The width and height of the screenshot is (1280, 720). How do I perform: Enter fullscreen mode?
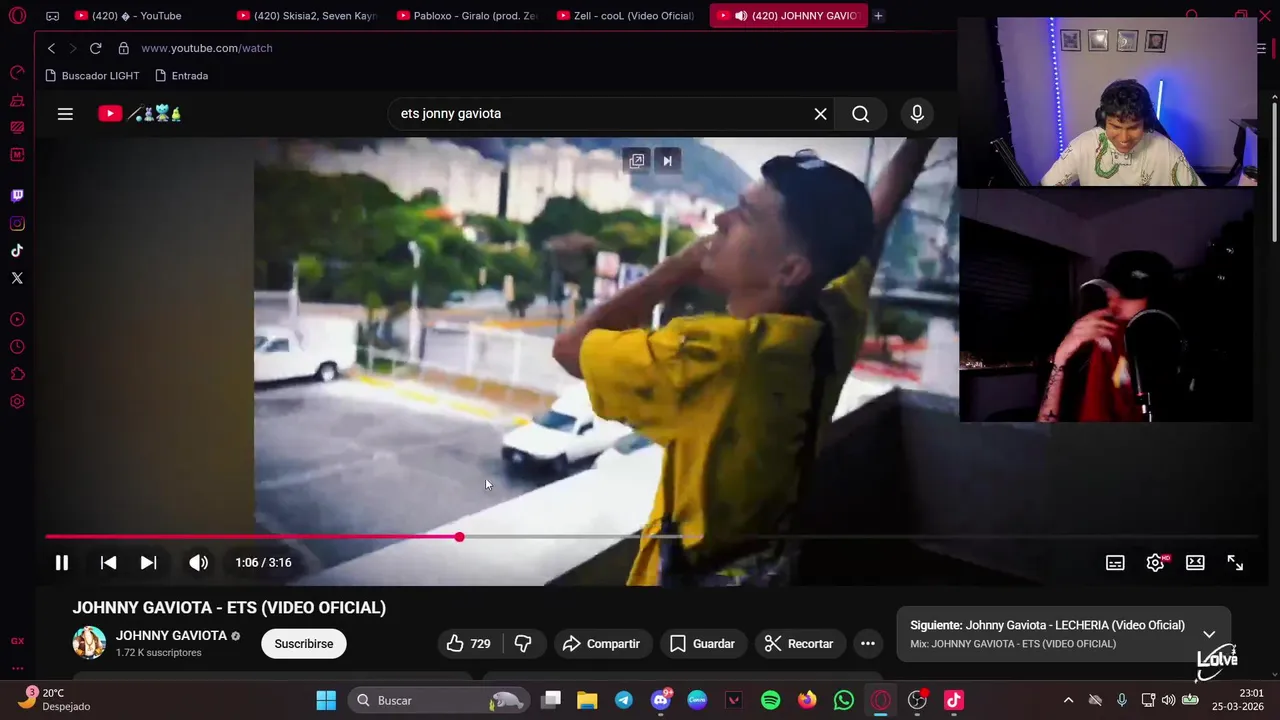(1235, 563)
